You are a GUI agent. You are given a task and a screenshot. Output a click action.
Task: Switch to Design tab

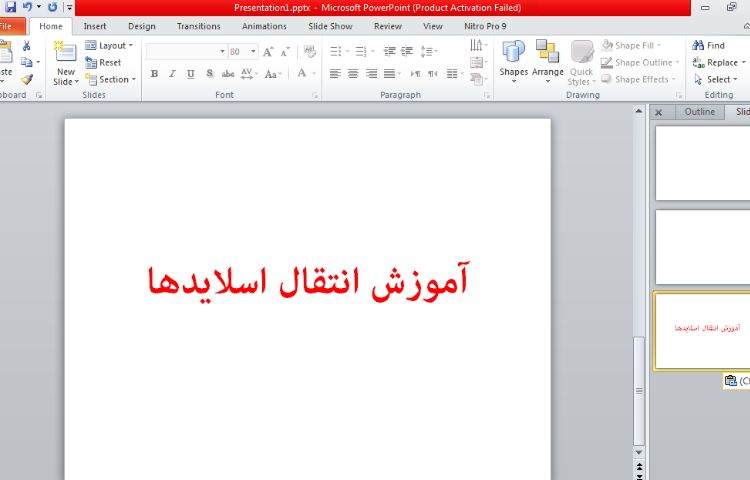pyautogui.click(x=142, y=26)
